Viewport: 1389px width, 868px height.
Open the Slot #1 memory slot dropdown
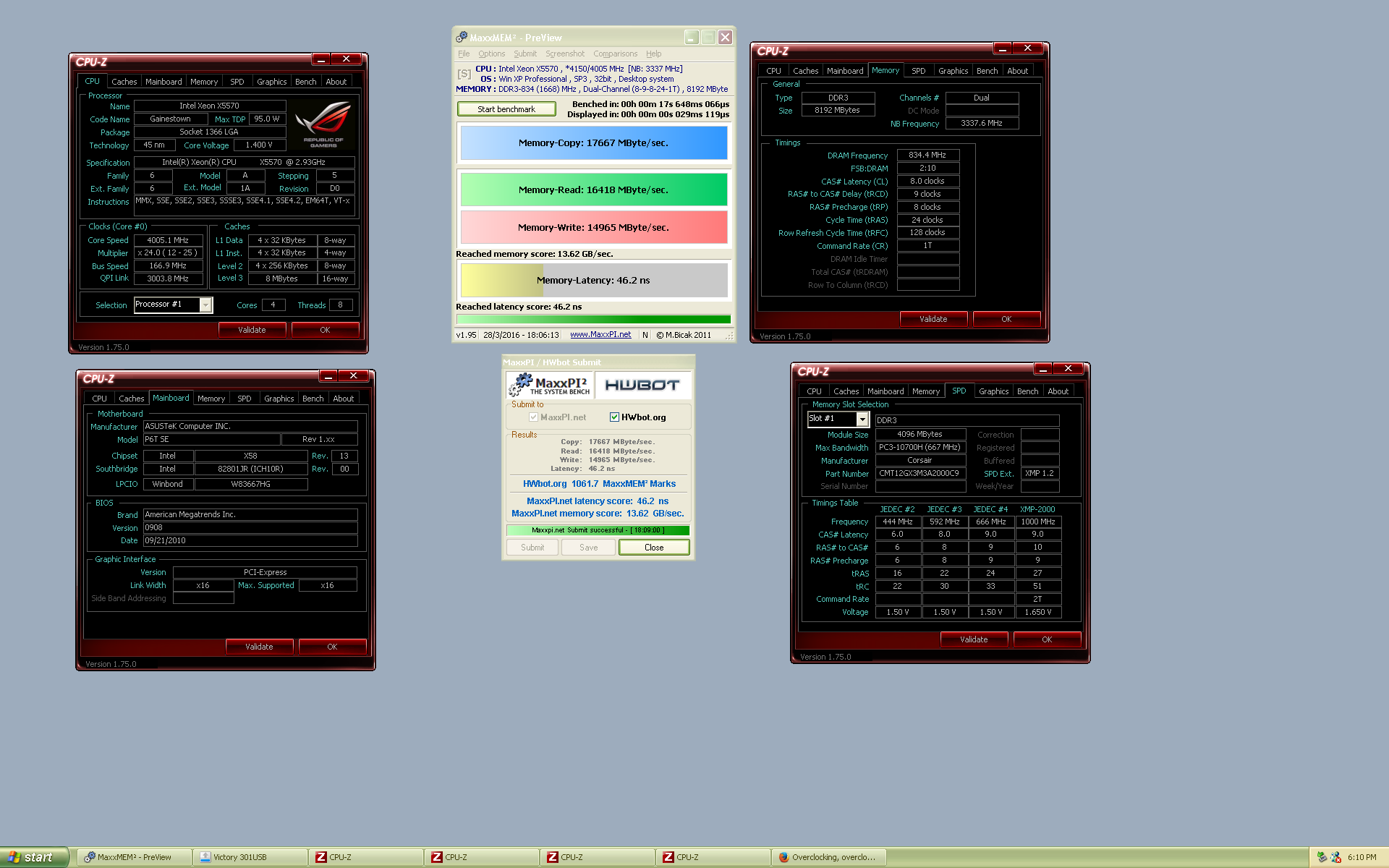click(862, 420)
